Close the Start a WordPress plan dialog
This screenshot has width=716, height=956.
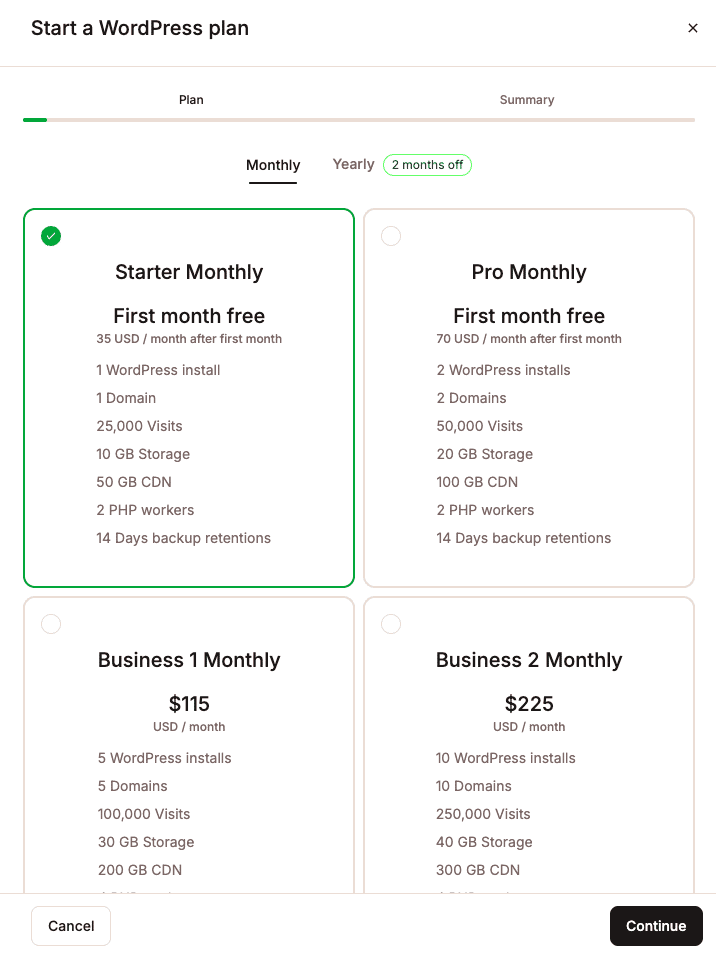693,28
